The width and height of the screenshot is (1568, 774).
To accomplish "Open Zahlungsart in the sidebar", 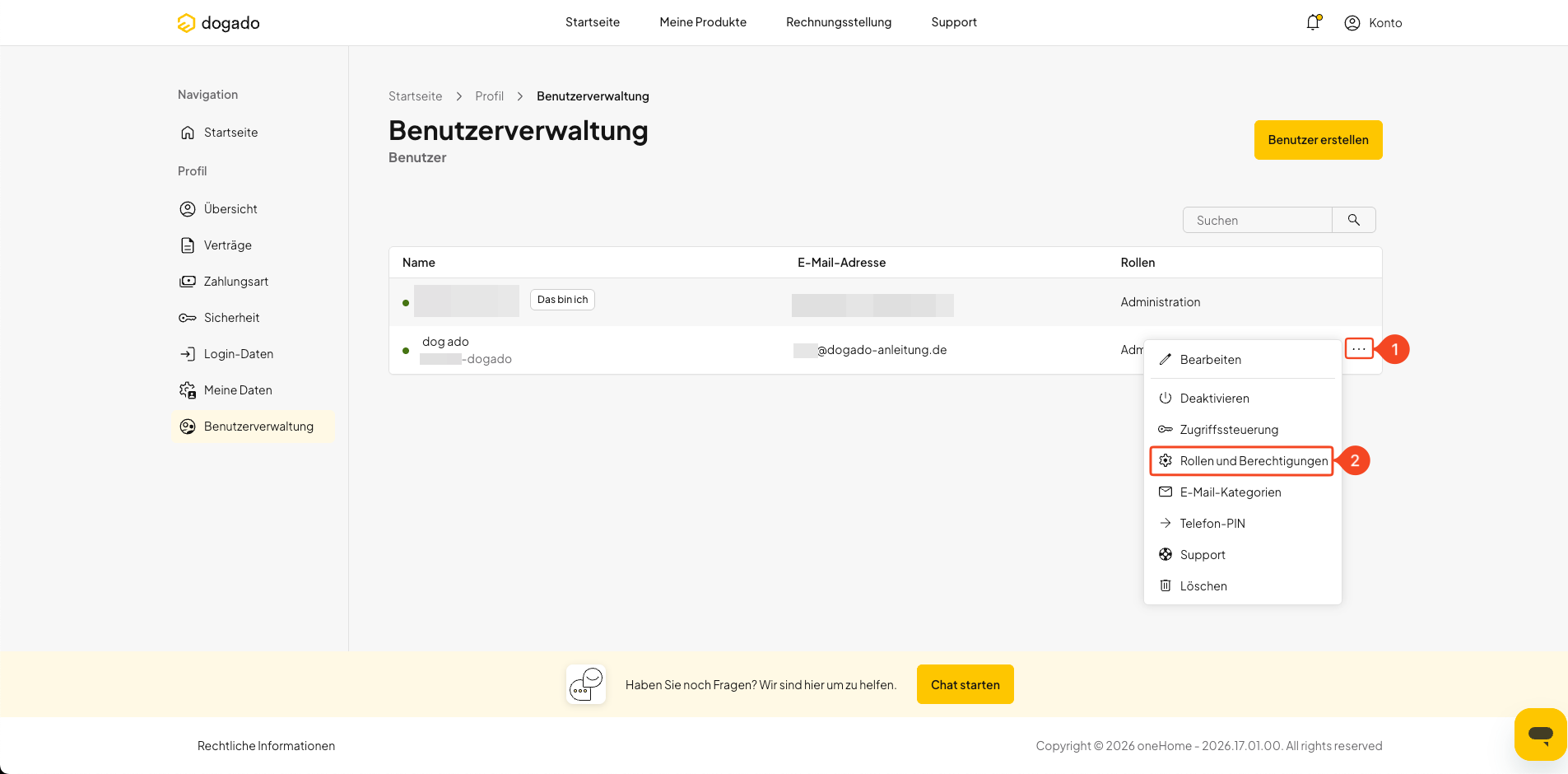I will [253, 282].
